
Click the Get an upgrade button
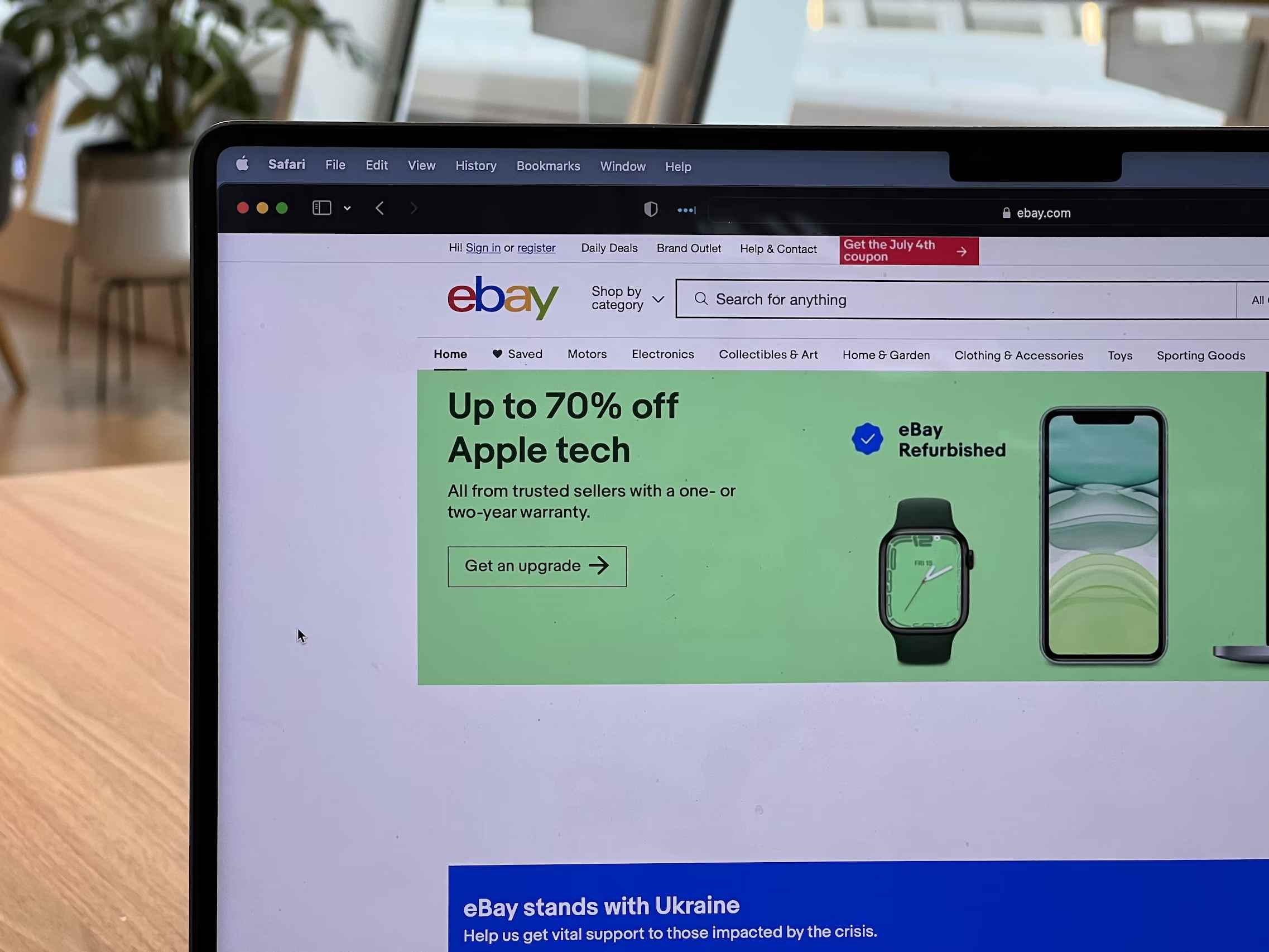point(537,566)
